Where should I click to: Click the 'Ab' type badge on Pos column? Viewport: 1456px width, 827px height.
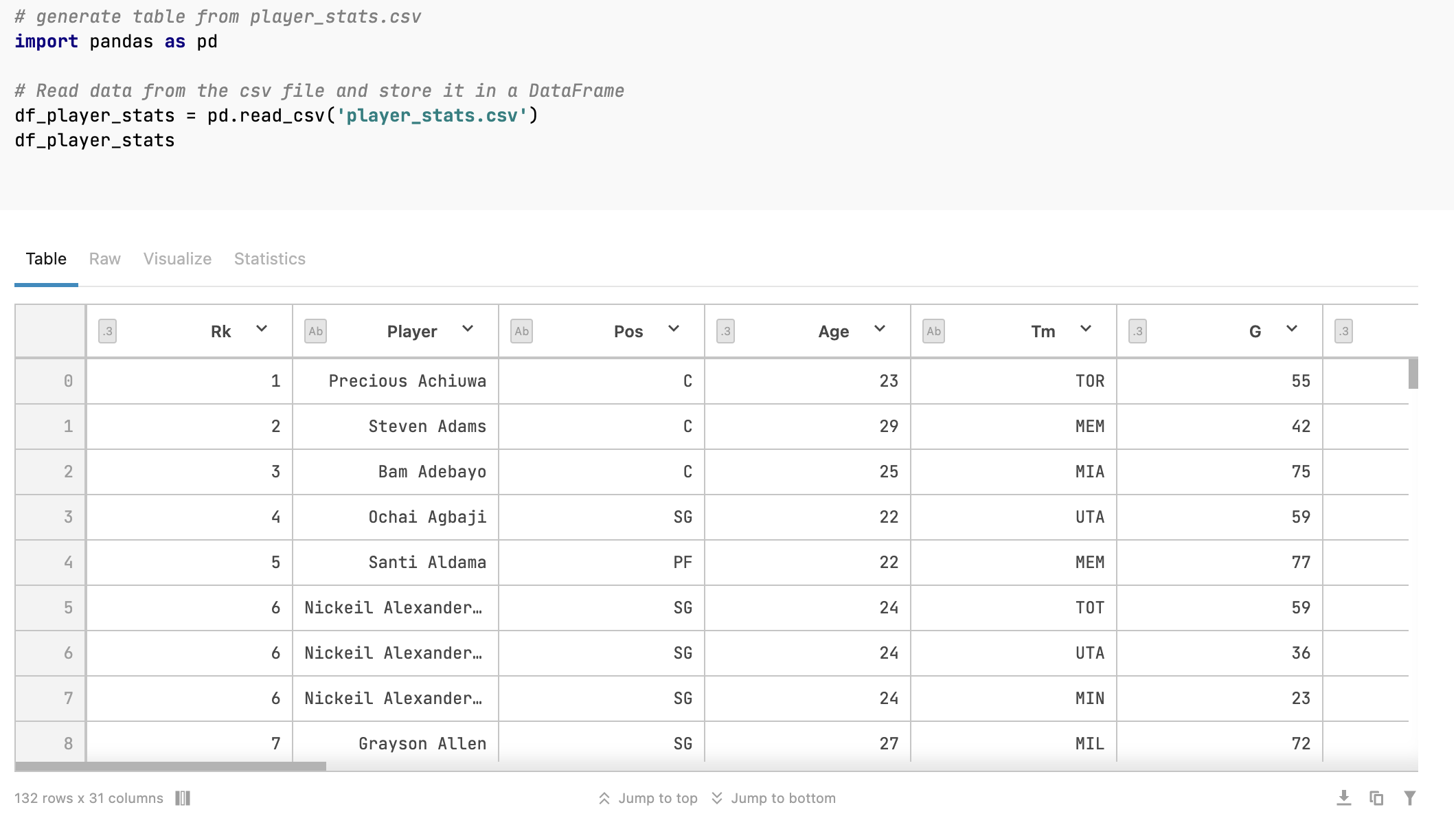pyautogui.click(x=521, y=331)
